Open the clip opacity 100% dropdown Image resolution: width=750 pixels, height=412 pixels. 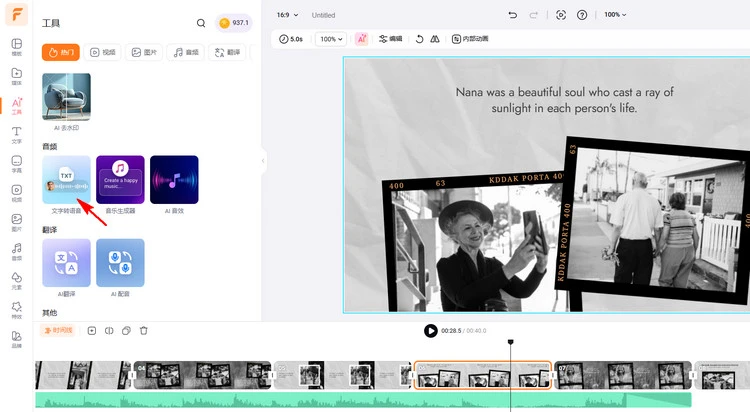point(330,39)
